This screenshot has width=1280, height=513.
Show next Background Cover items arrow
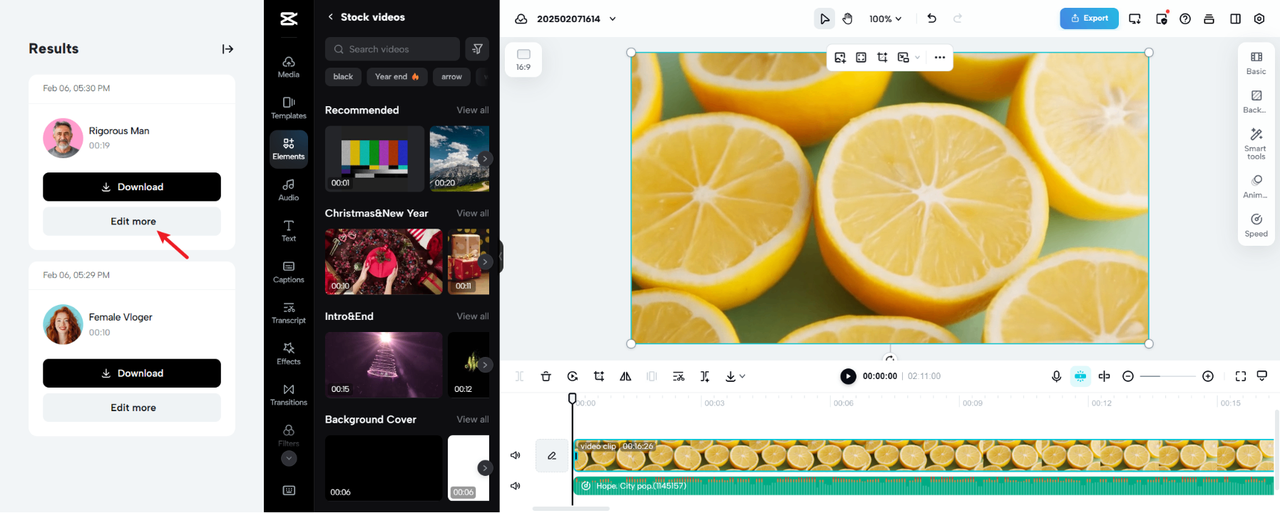click(x=485, y=467)
